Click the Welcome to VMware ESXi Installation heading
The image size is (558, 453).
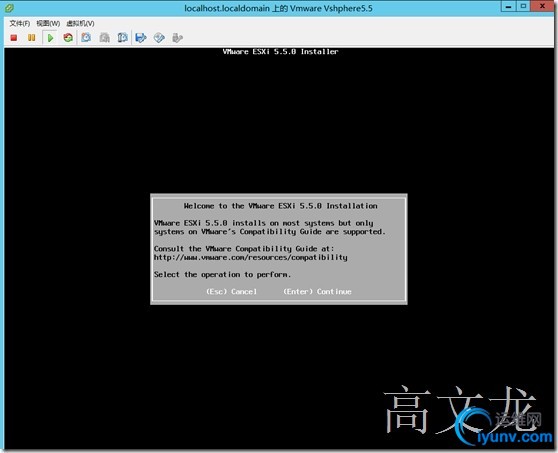(280, 206)
